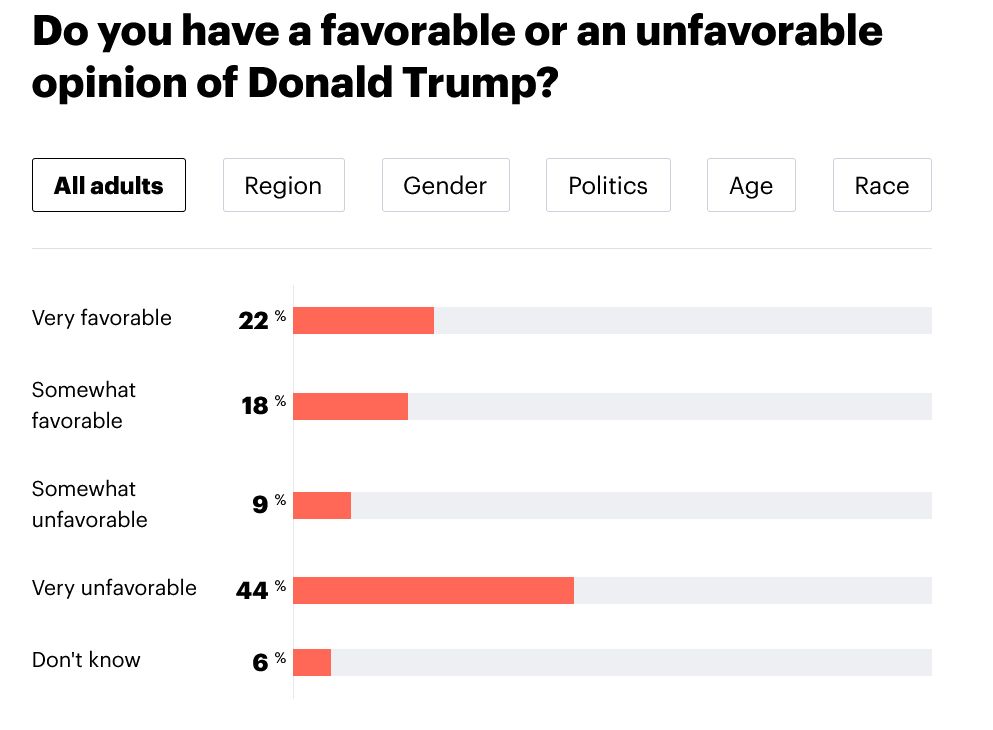
Task: Click the Somewhat unfavorable red bar
Action: (322, 505)
